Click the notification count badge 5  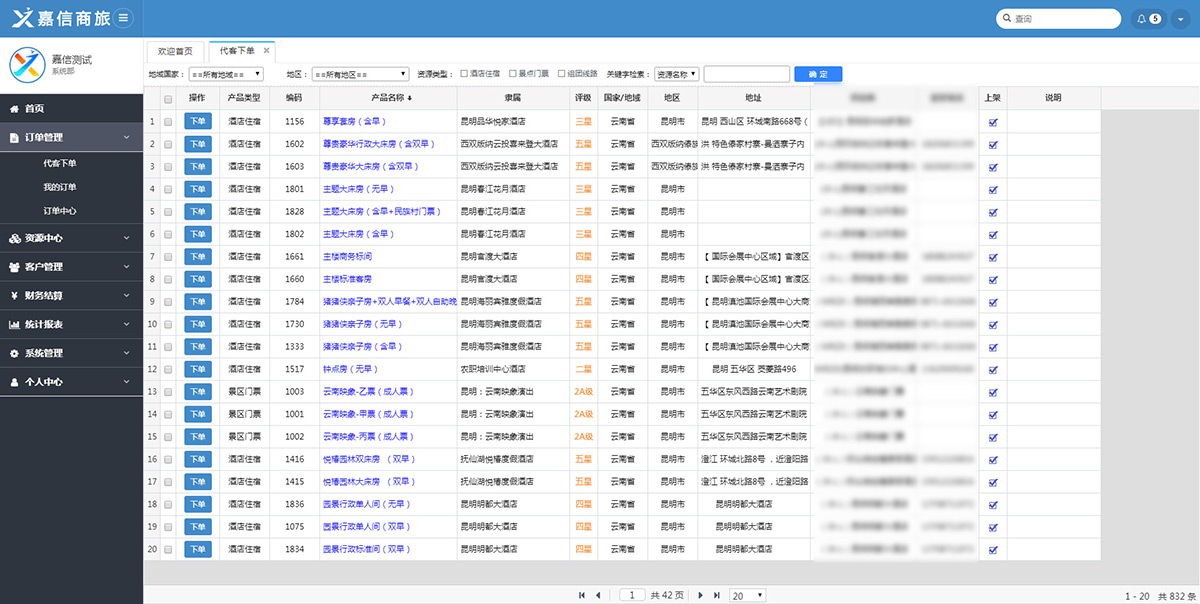[x=1156, y=18]
